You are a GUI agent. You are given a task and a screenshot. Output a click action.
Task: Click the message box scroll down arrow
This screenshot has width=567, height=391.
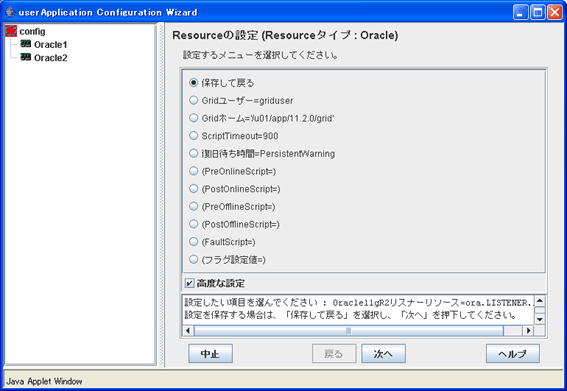(x=540, y=319)
